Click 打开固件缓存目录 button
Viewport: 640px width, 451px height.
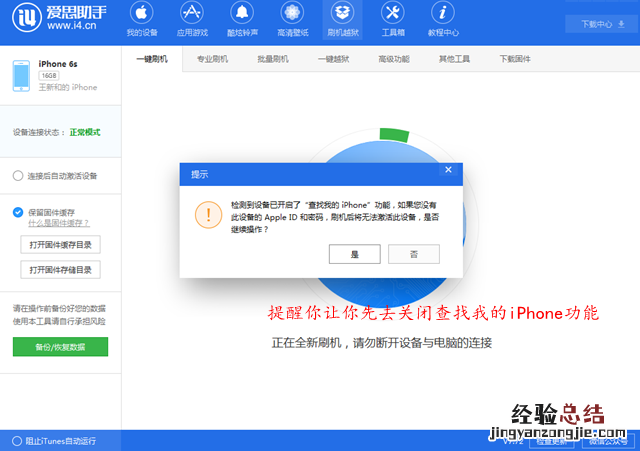click(60, 244)
